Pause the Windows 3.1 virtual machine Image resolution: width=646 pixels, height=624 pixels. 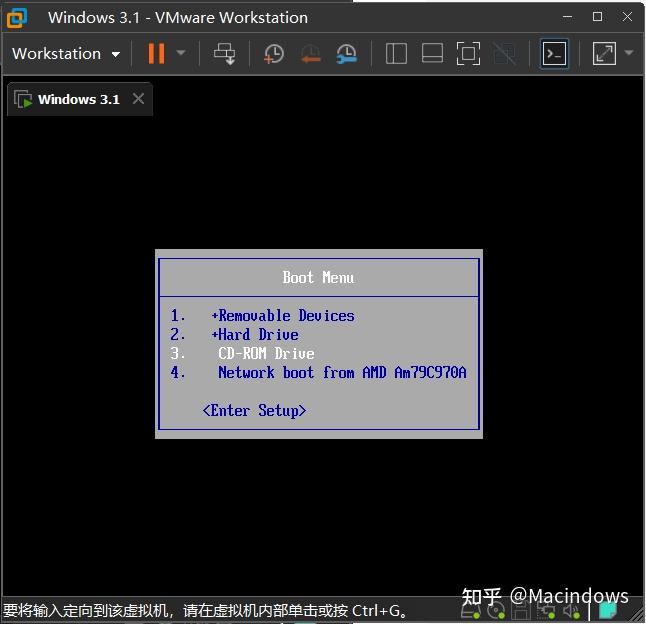(x=156, y=54)
